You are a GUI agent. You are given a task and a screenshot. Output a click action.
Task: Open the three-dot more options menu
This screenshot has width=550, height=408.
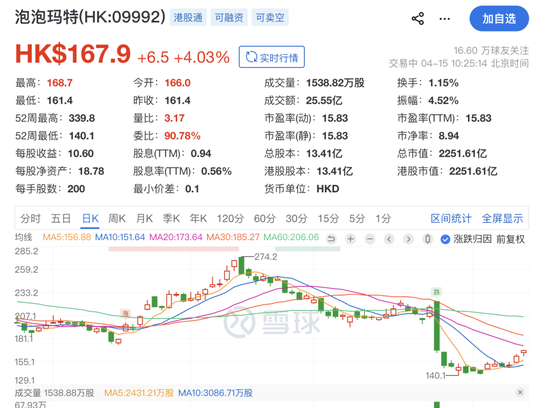[x=444, y=19]
